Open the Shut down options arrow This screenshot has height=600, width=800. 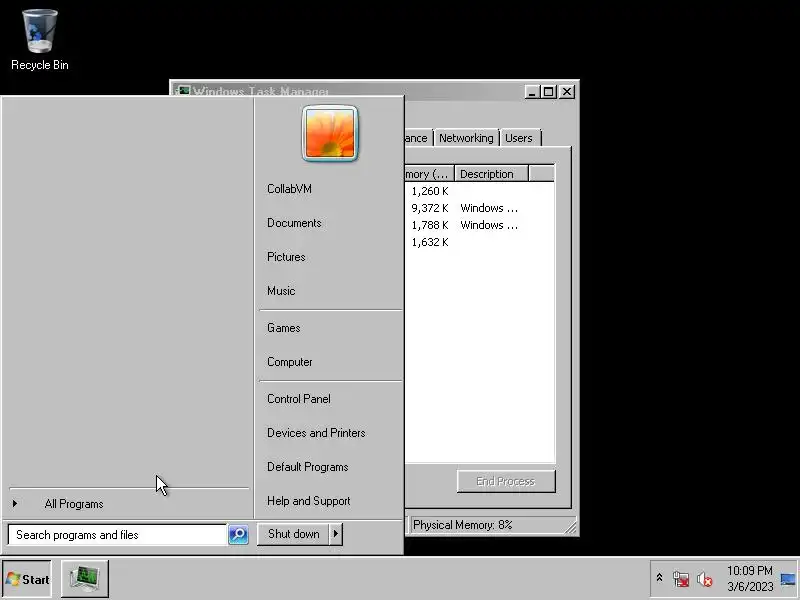click(336, 534)
